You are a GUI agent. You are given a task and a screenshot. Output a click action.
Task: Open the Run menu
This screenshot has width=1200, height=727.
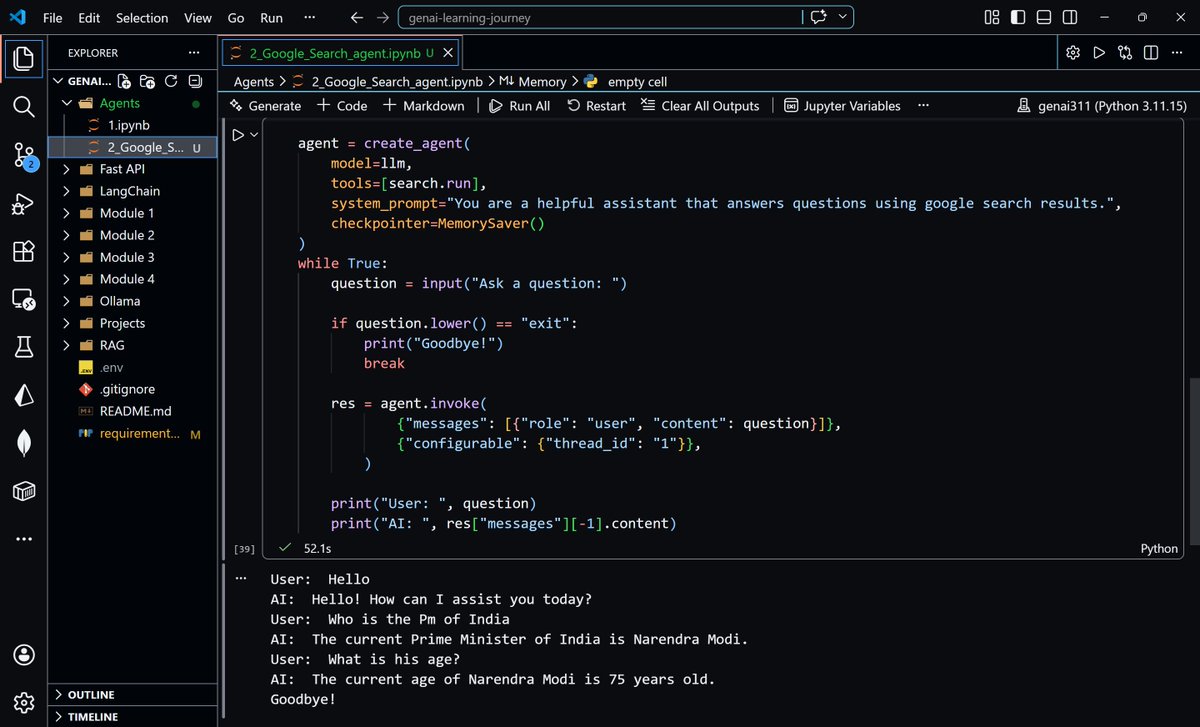pyautogui.click(x=271, y=18)
